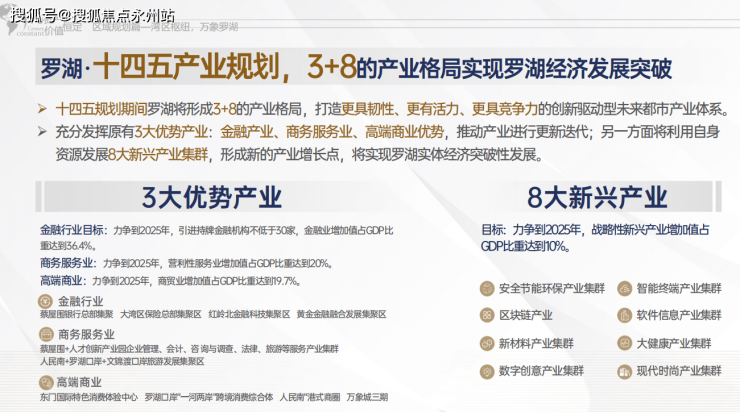
Task: Select the 区块链产业 icon
Action: click(487, 315)
